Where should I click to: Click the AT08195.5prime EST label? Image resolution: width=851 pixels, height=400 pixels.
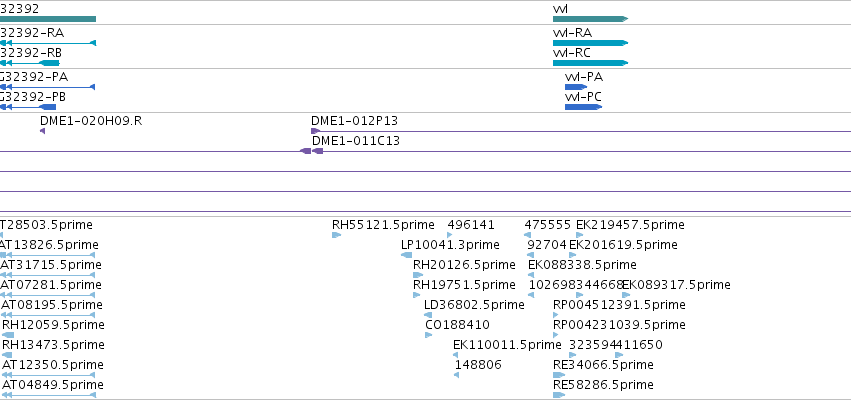tap(52, 304)
